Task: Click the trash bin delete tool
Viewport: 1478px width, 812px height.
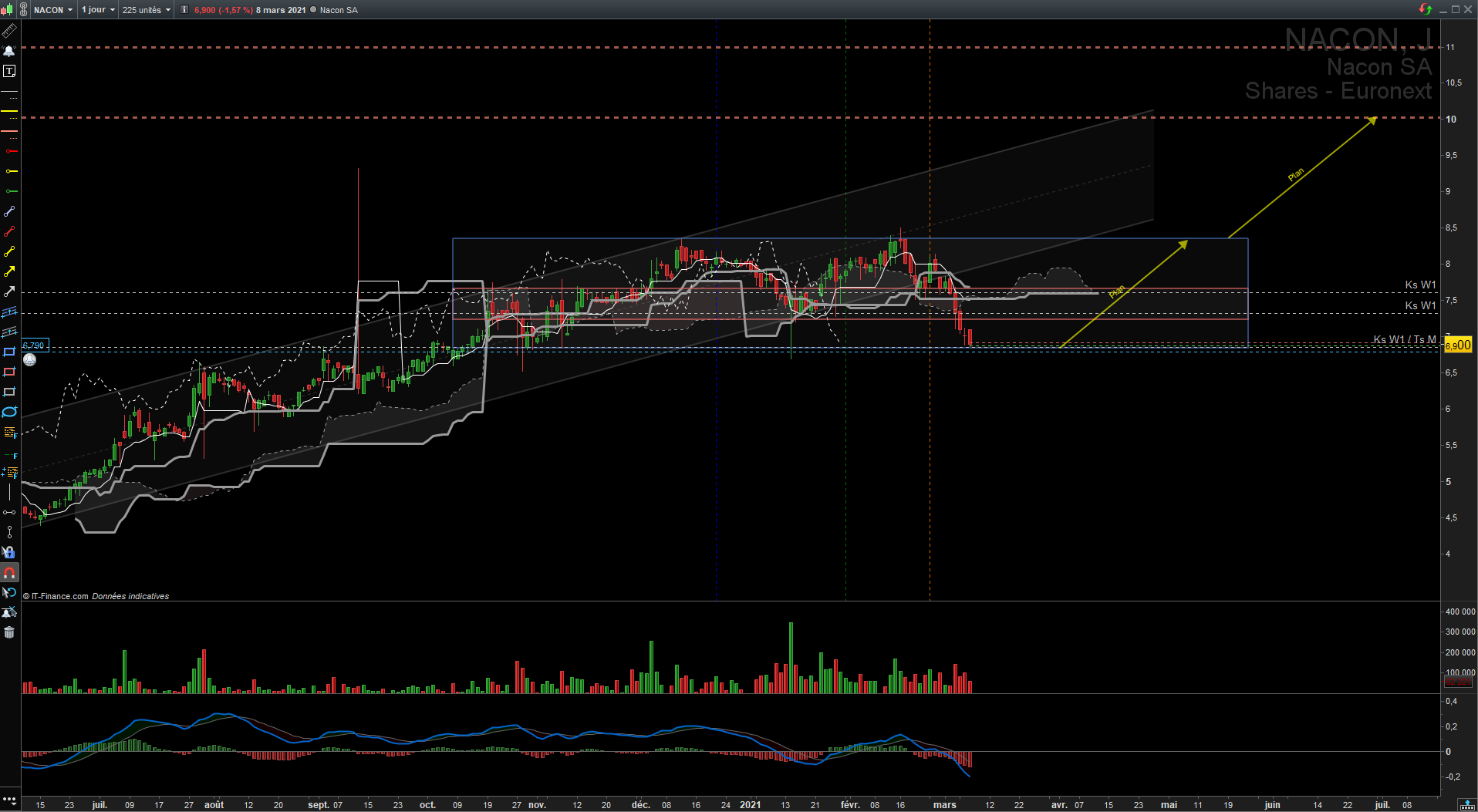Action: tap(9, 632)
